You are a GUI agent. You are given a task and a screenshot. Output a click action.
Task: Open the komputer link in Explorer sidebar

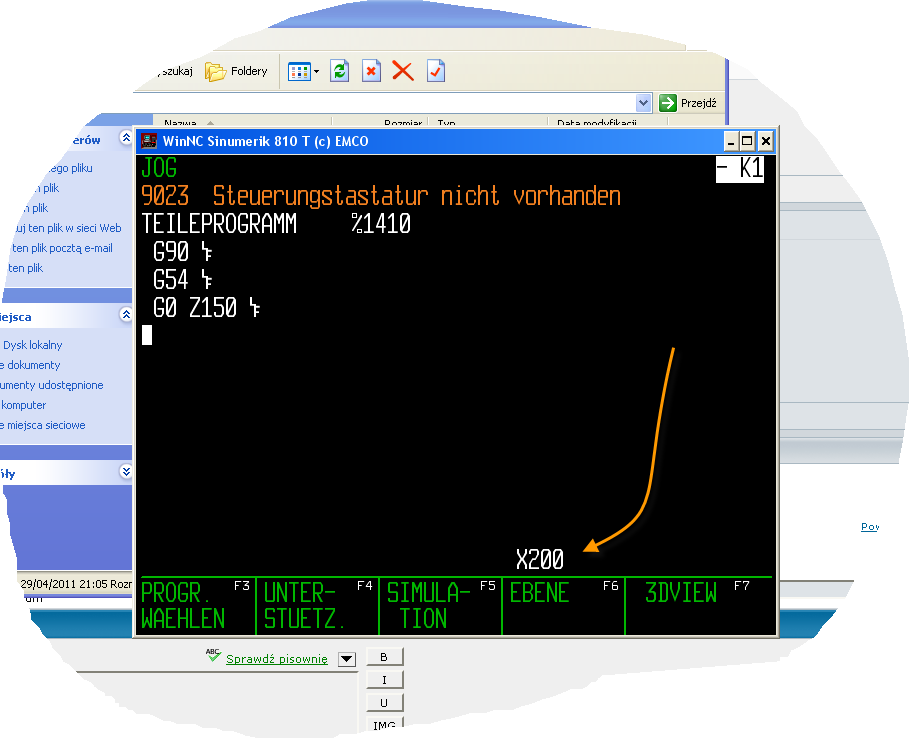[x=23, y=405]
